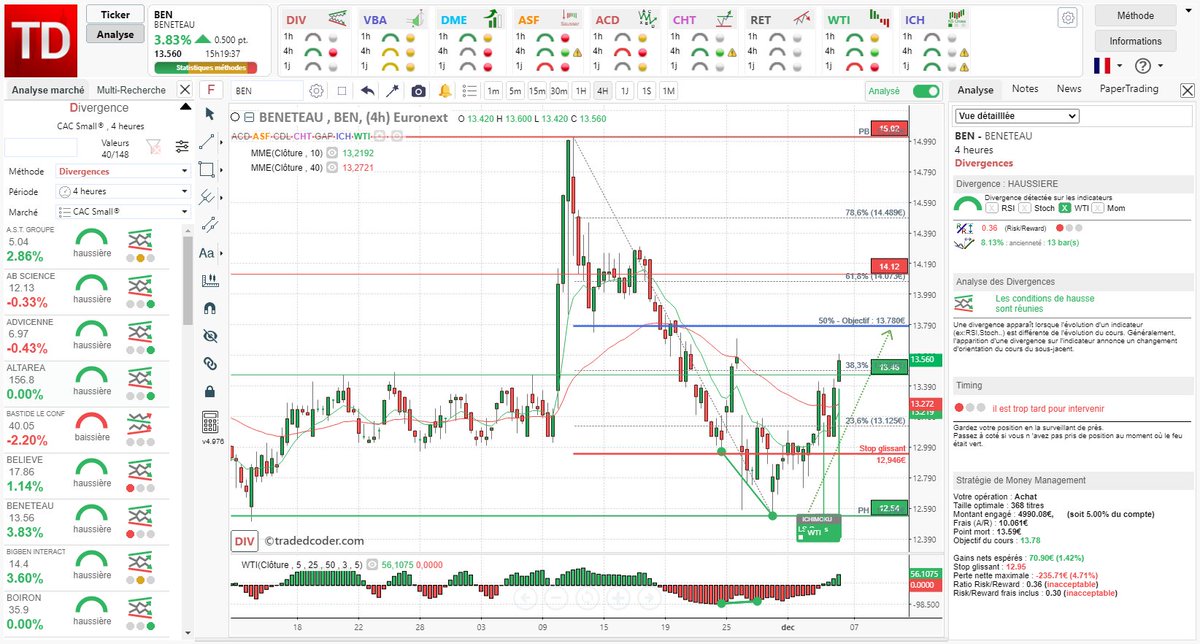Click the Ticker button
Viewport: 1200px width, 644px height.
click(115, 15)
